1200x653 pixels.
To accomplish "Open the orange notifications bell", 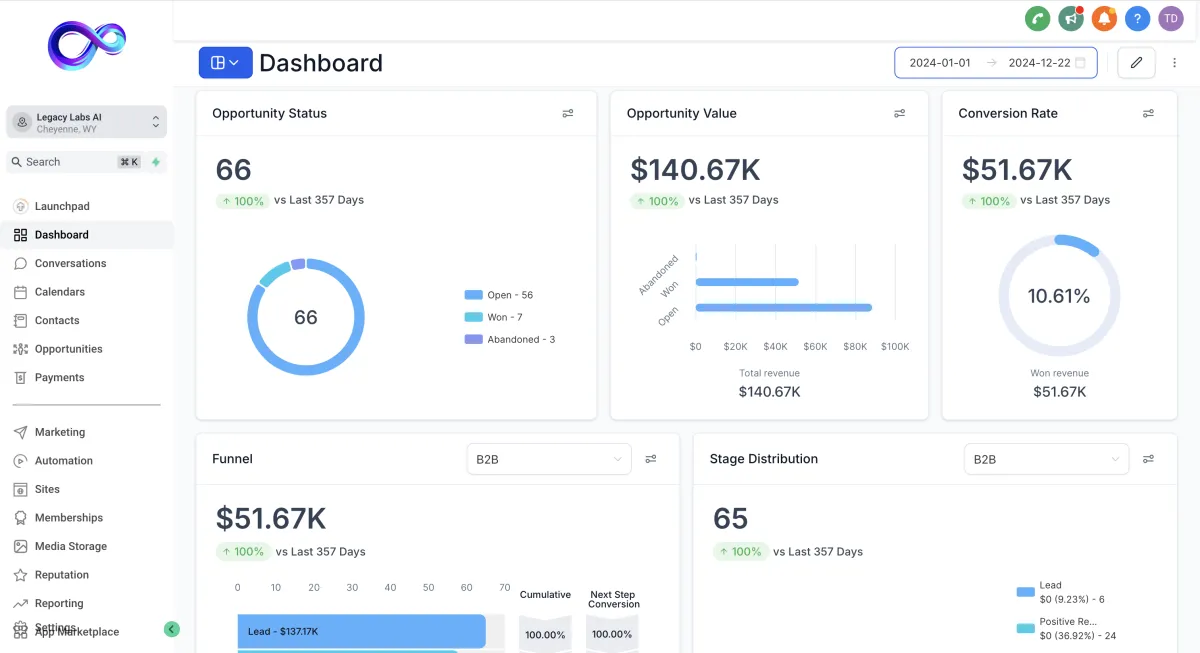I will (x=1104, y=18).
